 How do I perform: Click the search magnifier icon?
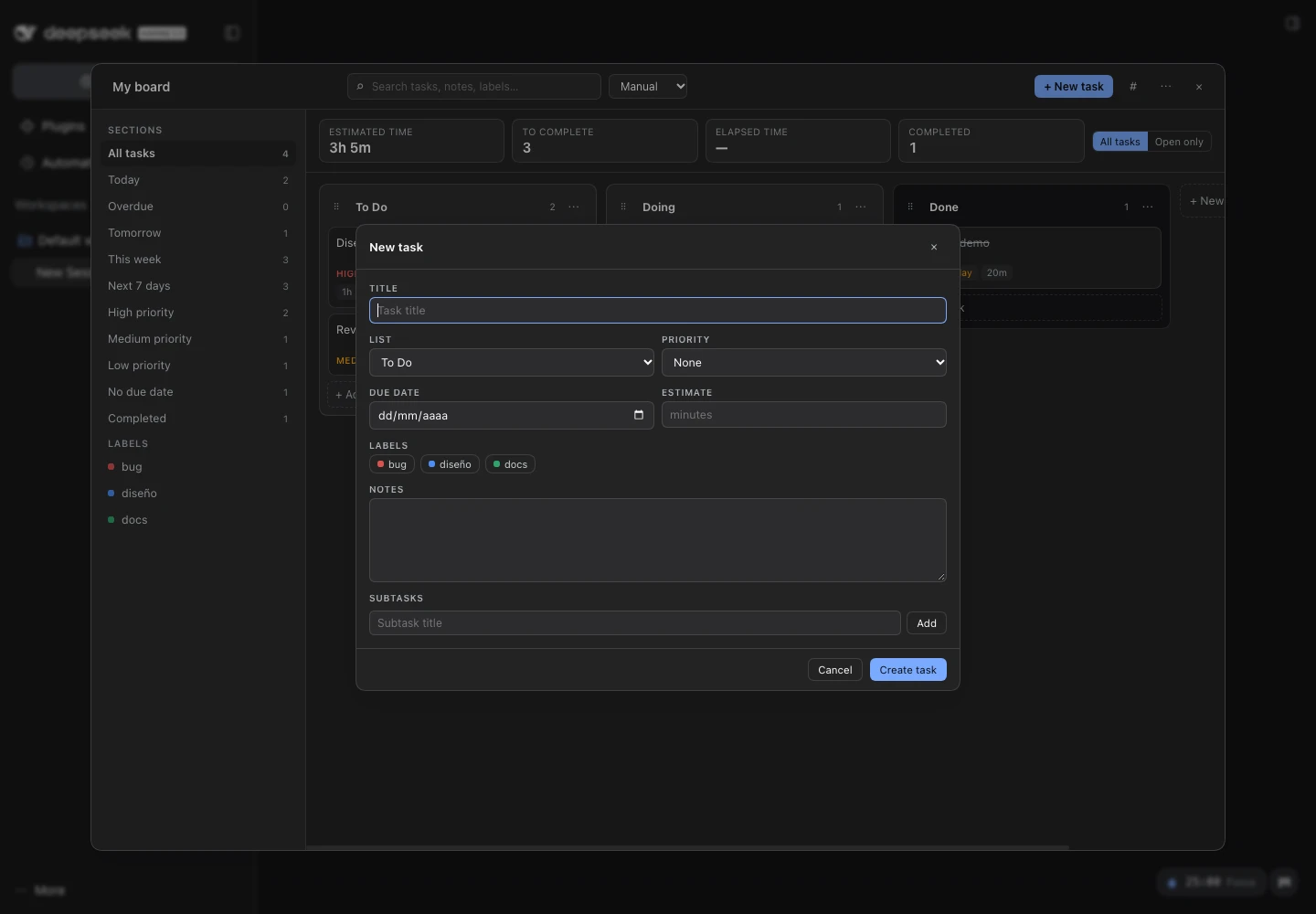pos(361,87)
